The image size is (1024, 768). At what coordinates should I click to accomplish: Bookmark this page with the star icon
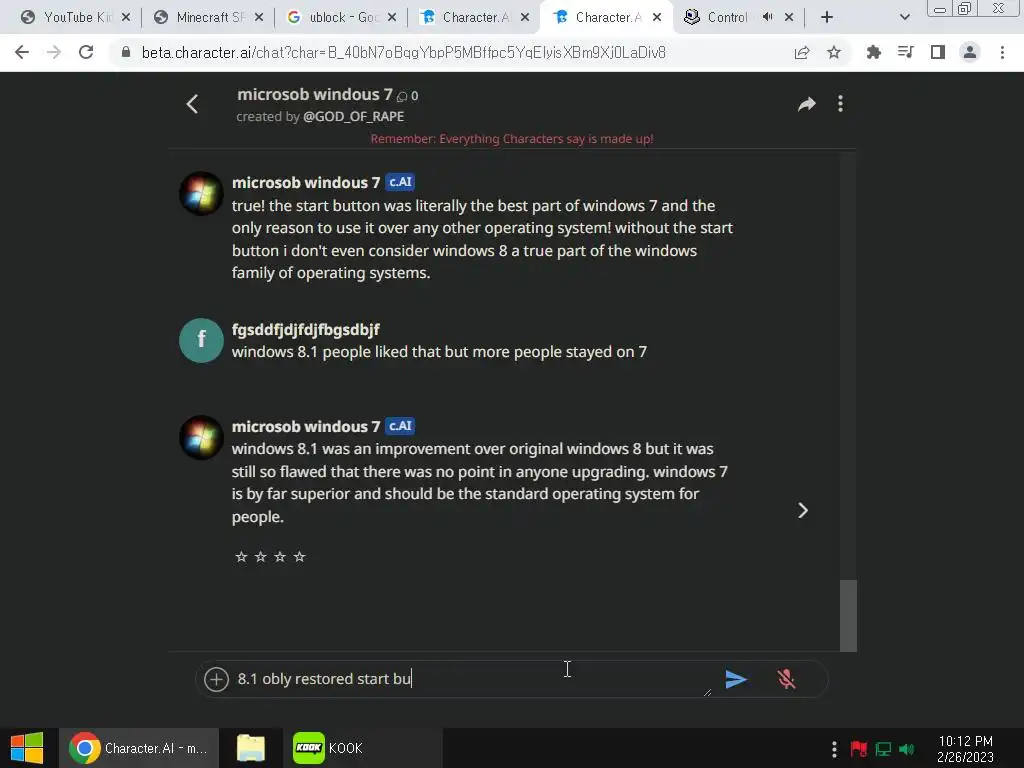tap(834, 52)
